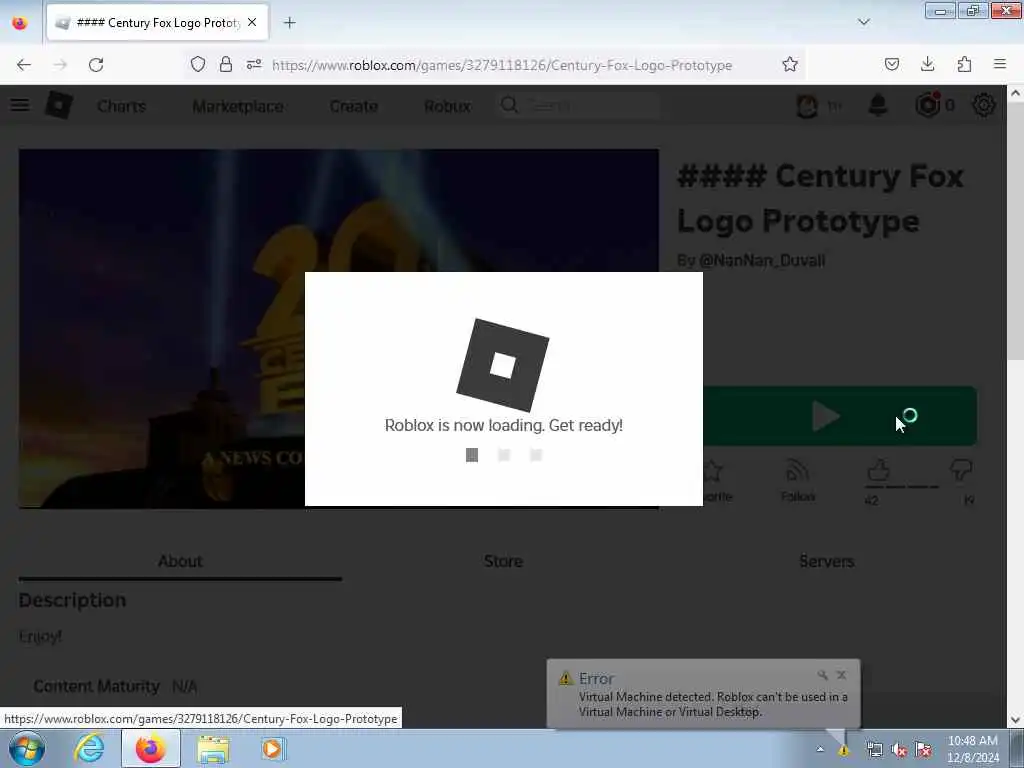Click the Roblox is now loading message
The width and height of the screenshot is (1024, 768).
504,425
